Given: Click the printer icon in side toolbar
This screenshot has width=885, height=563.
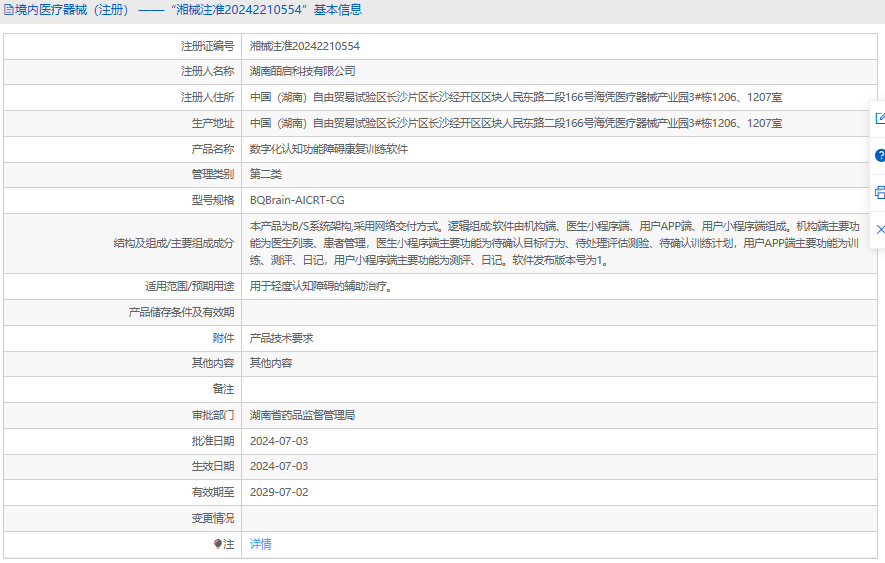Looking at the screenshot, I should click(880, 193).
